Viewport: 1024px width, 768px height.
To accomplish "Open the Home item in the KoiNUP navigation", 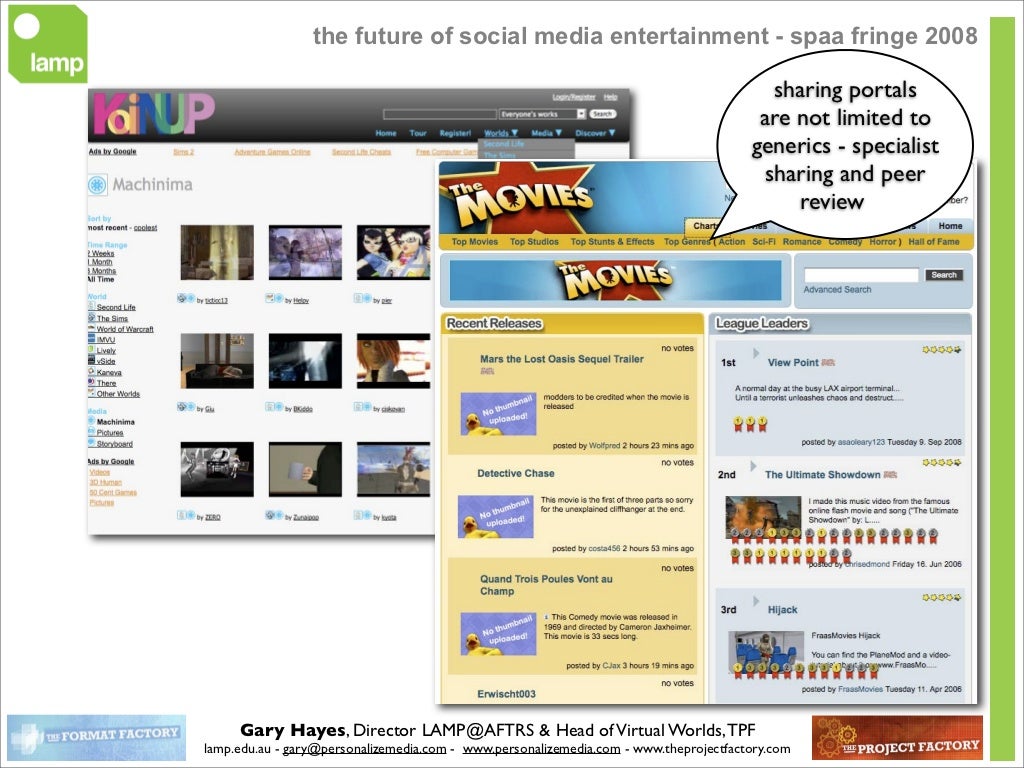I will coord(386,133).
